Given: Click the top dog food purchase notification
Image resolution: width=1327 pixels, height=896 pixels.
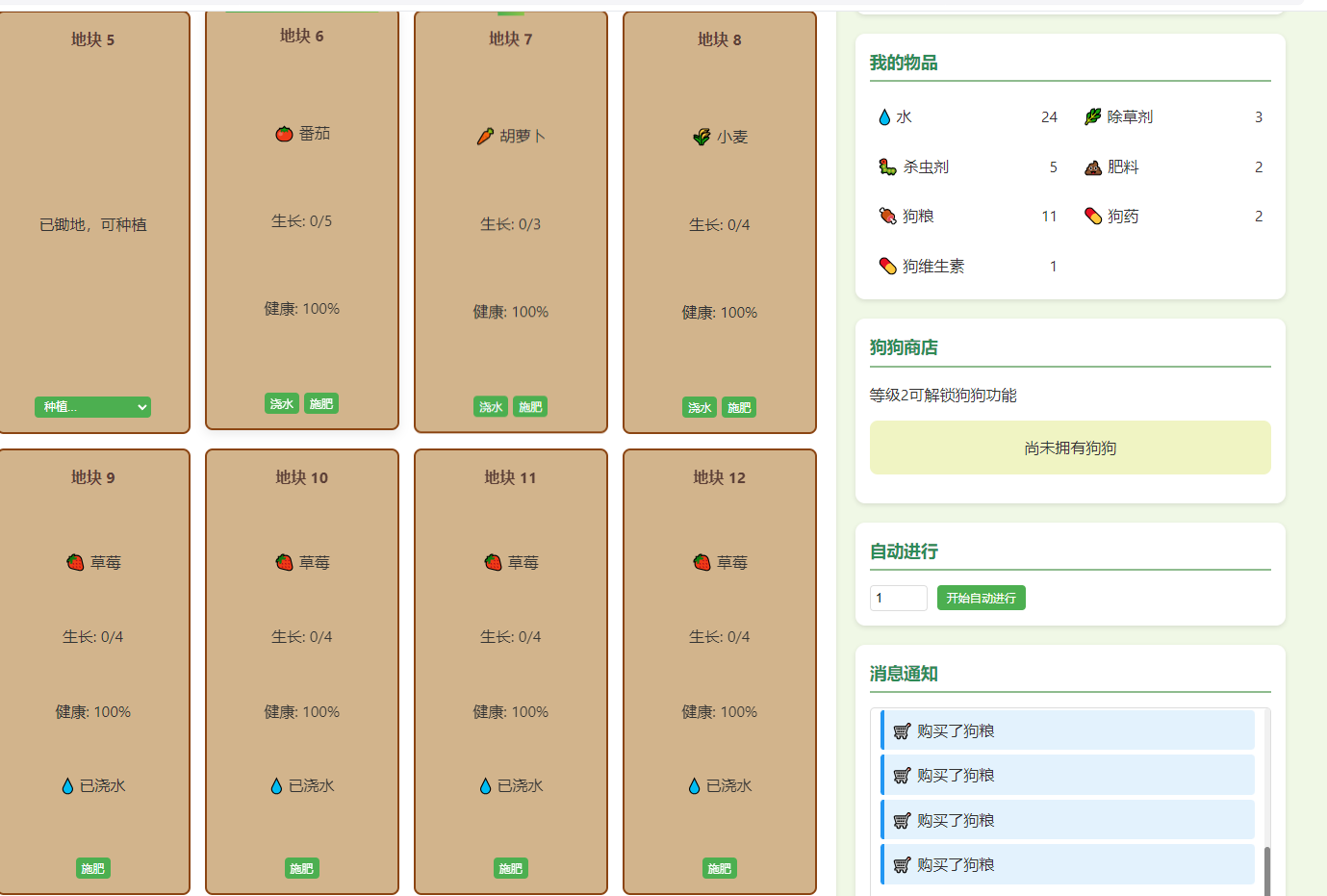Looking at the screenshot, I should pyautogui.click(x=1067, y=731).
